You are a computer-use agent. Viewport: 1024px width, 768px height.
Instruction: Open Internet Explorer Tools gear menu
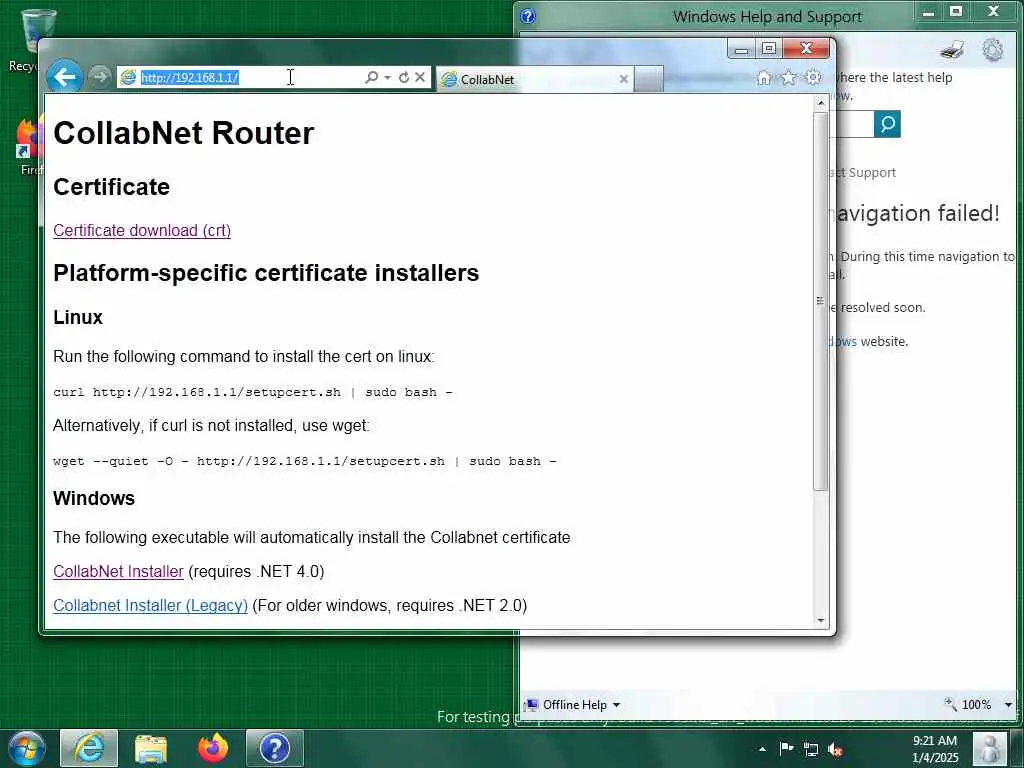(x=813, y=78)
